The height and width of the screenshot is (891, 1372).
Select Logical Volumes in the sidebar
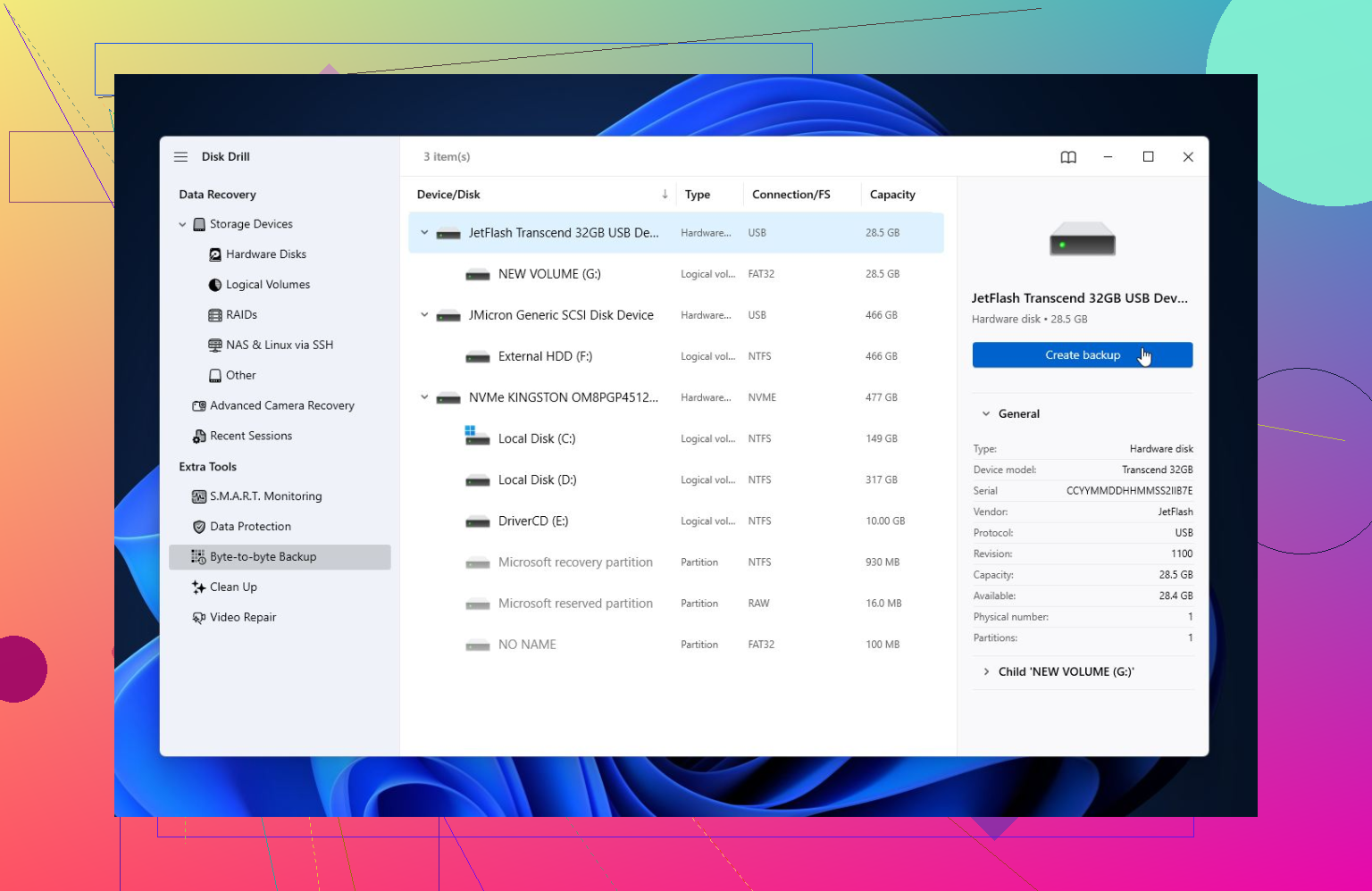[268, 285]
